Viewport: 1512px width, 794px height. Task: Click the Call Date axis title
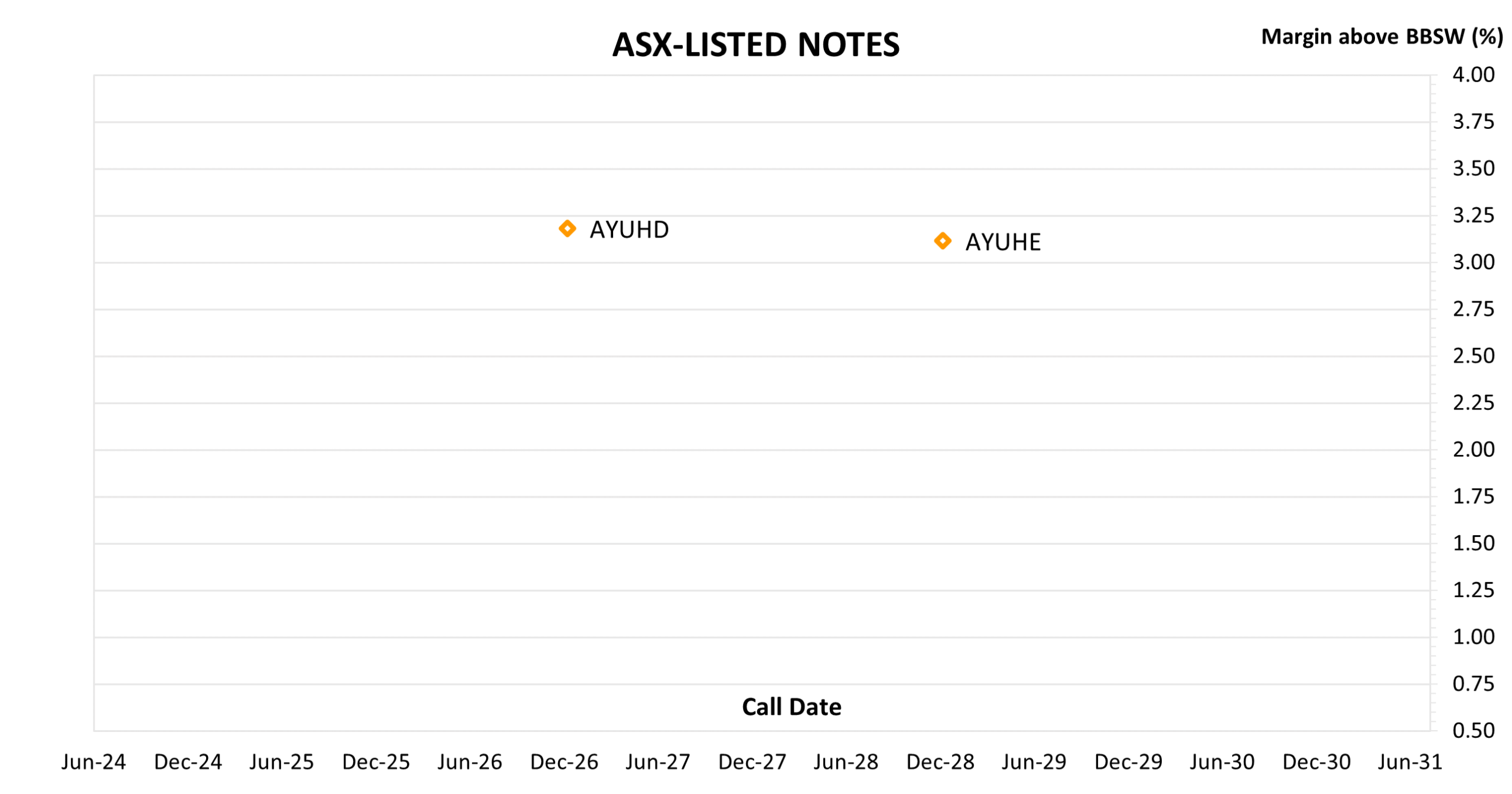[791, 707]
